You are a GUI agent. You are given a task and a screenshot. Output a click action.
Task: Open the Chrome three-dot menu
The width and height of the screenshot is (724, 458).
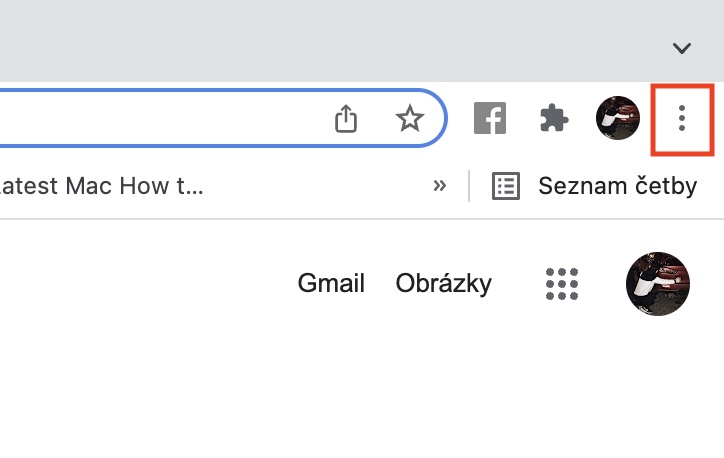tap(682, 119)
